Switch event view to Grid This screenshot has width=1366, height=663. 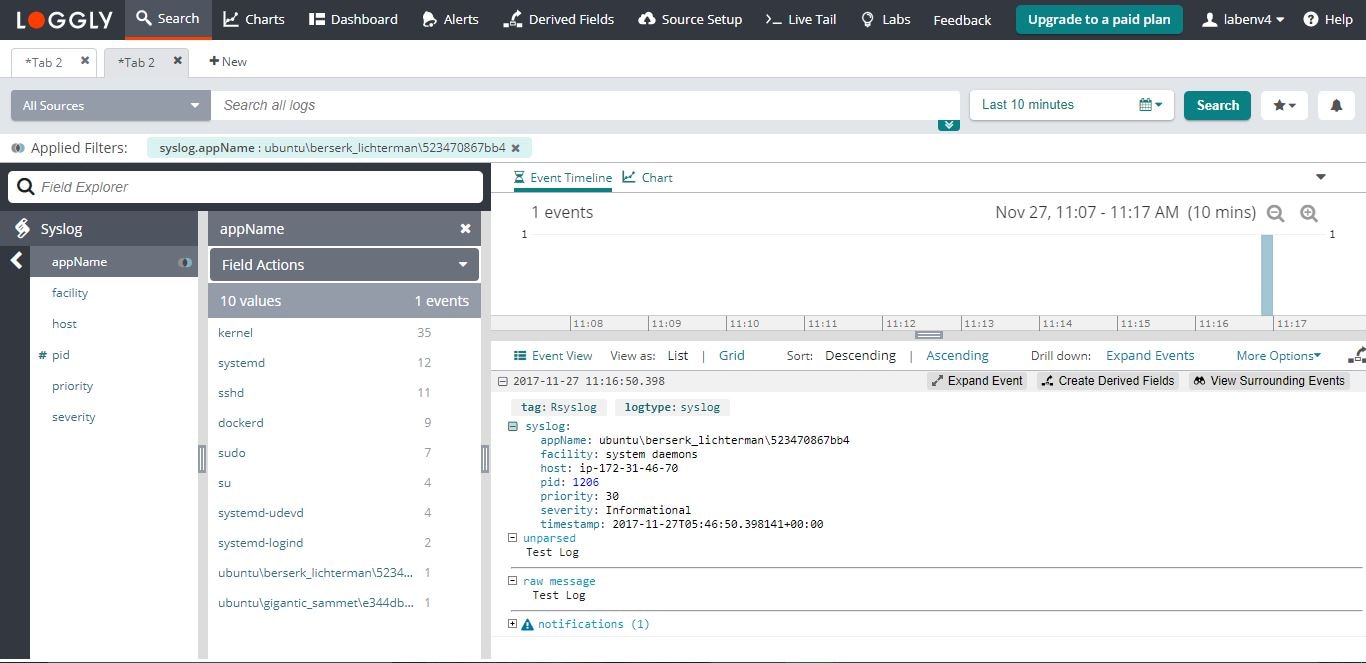click(x=732, y=355)
